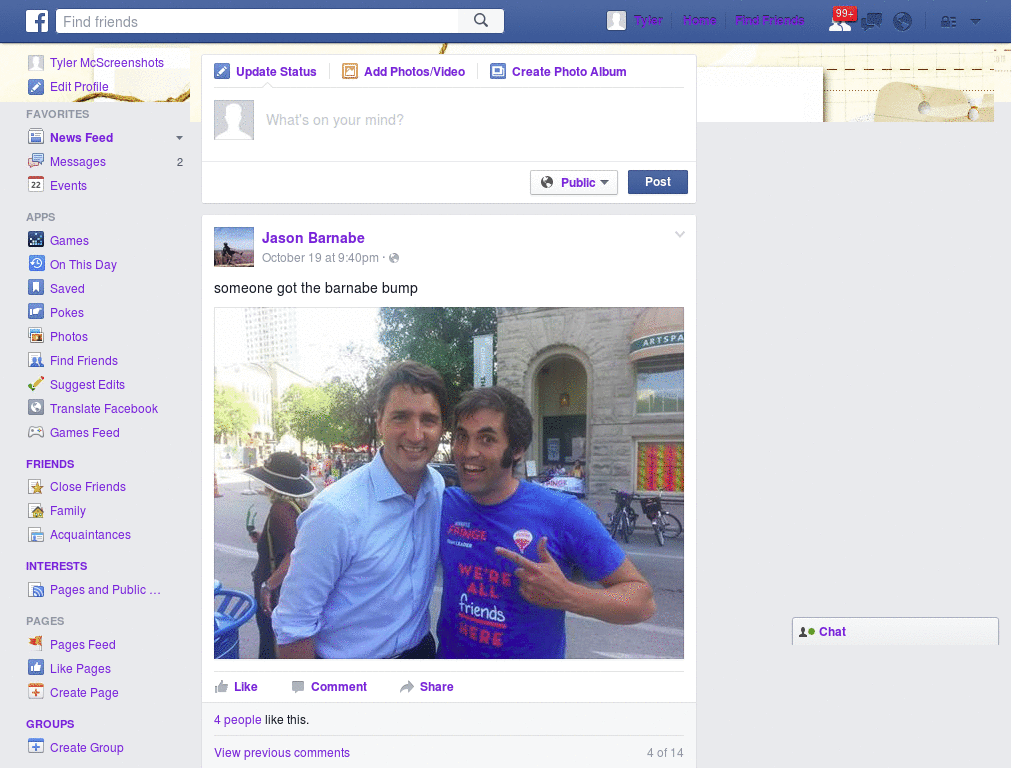Open Messages icon in sidebar
1024x768 pixels.
[36, 161]
